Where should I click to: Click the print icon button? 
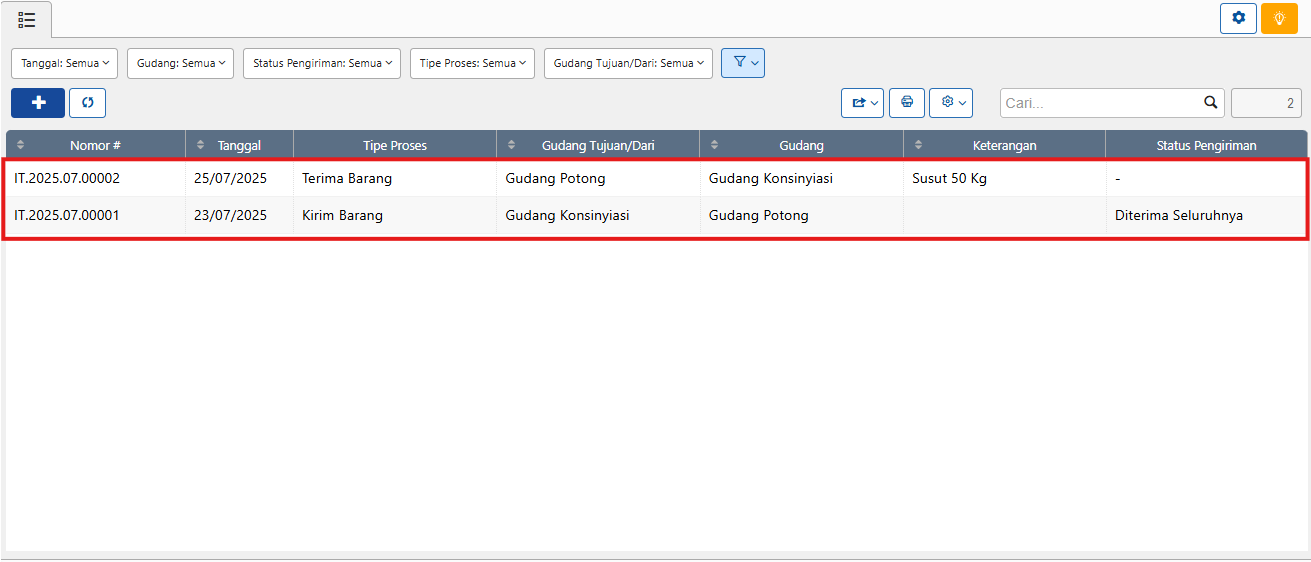906,102
